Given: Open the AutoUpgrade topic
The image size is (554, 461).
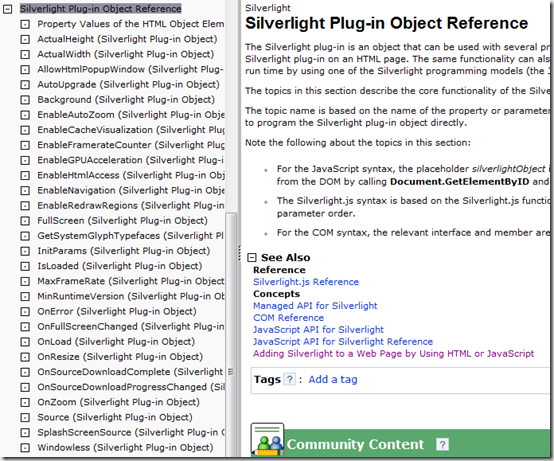Looking at the screenshot, I should click(129, 85).
